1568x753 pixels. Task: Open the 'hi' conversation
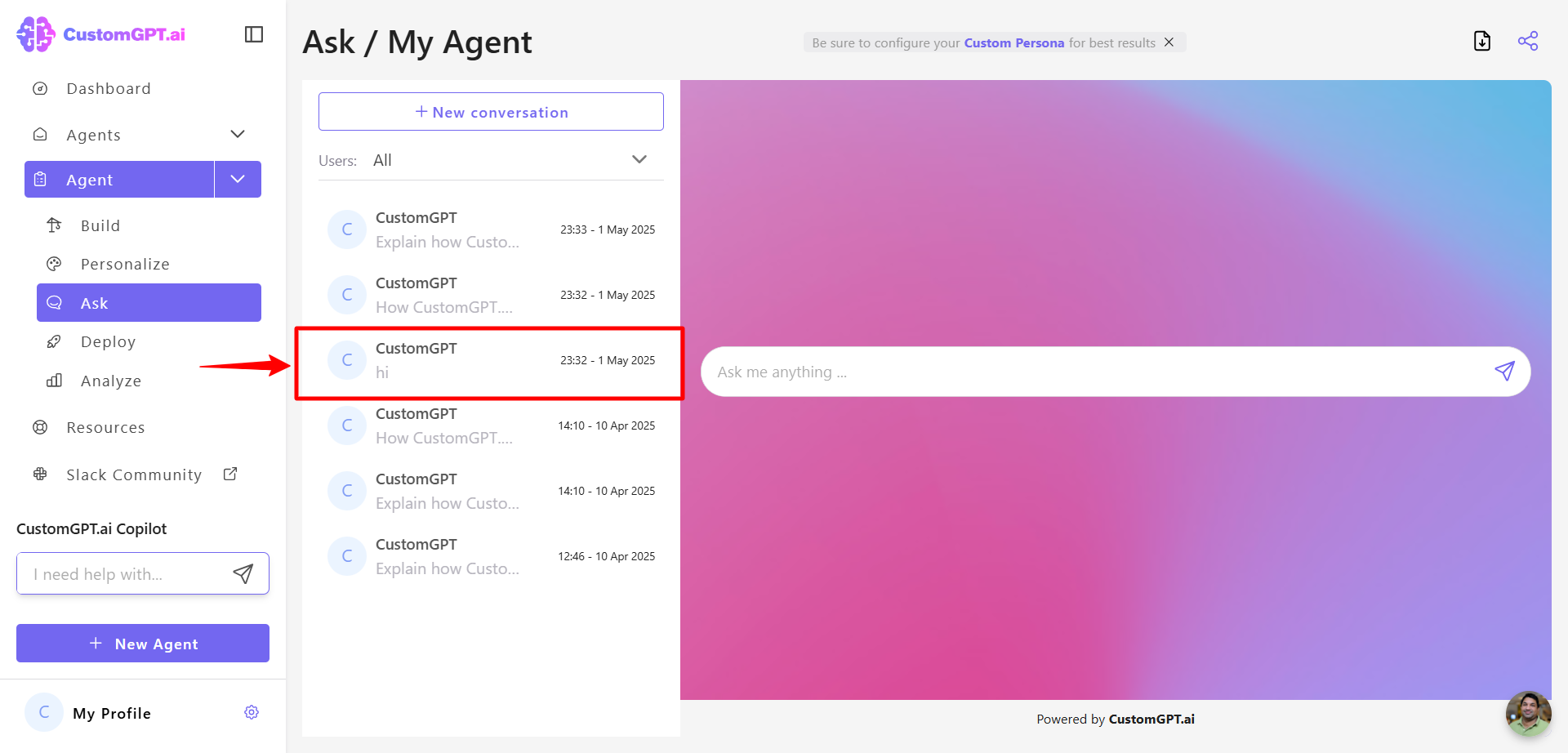pyautogui.click(x=491, y=360)
